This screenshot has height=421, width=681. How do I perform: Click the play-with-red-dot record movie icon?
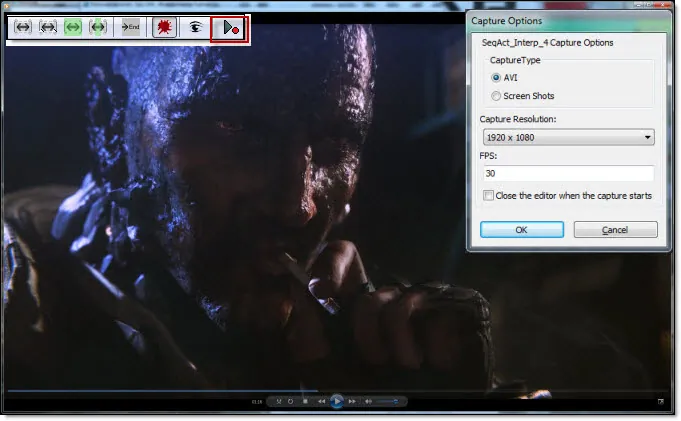click(x=230, y=28)
